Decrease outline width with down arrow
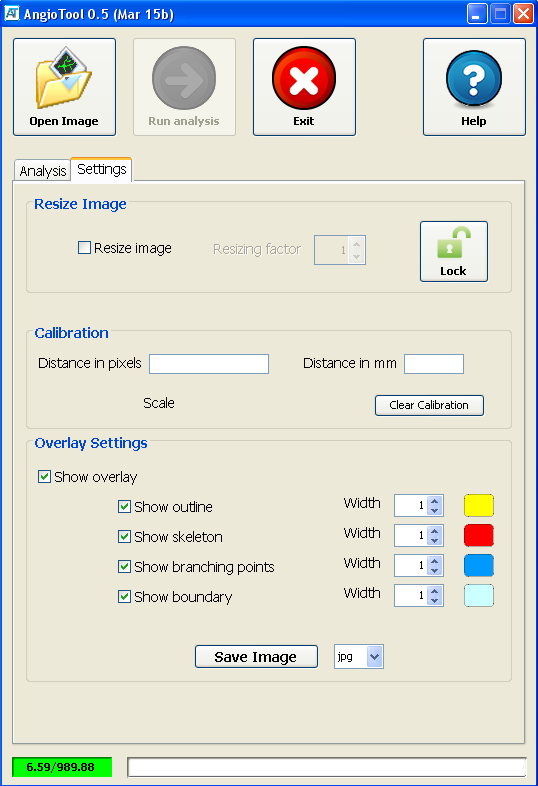This screenshot has height=786, width=538. pyautogui.click(x=435, y=510)
